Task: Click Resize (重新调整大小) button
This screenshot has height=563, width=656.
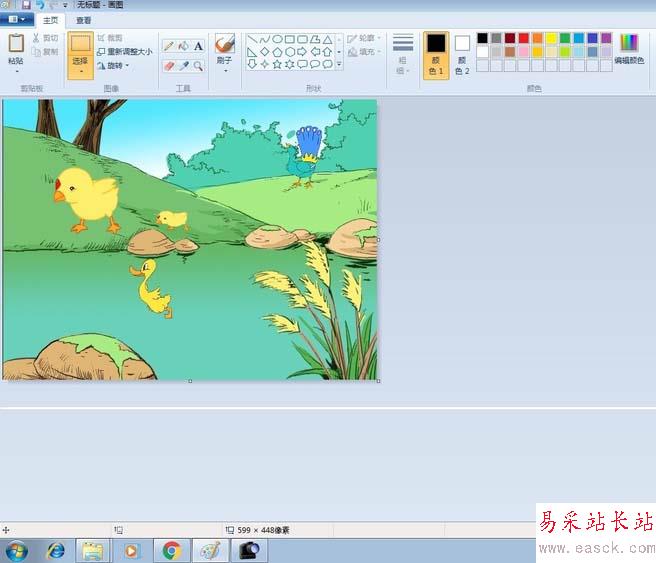Action: coord(125,51)
